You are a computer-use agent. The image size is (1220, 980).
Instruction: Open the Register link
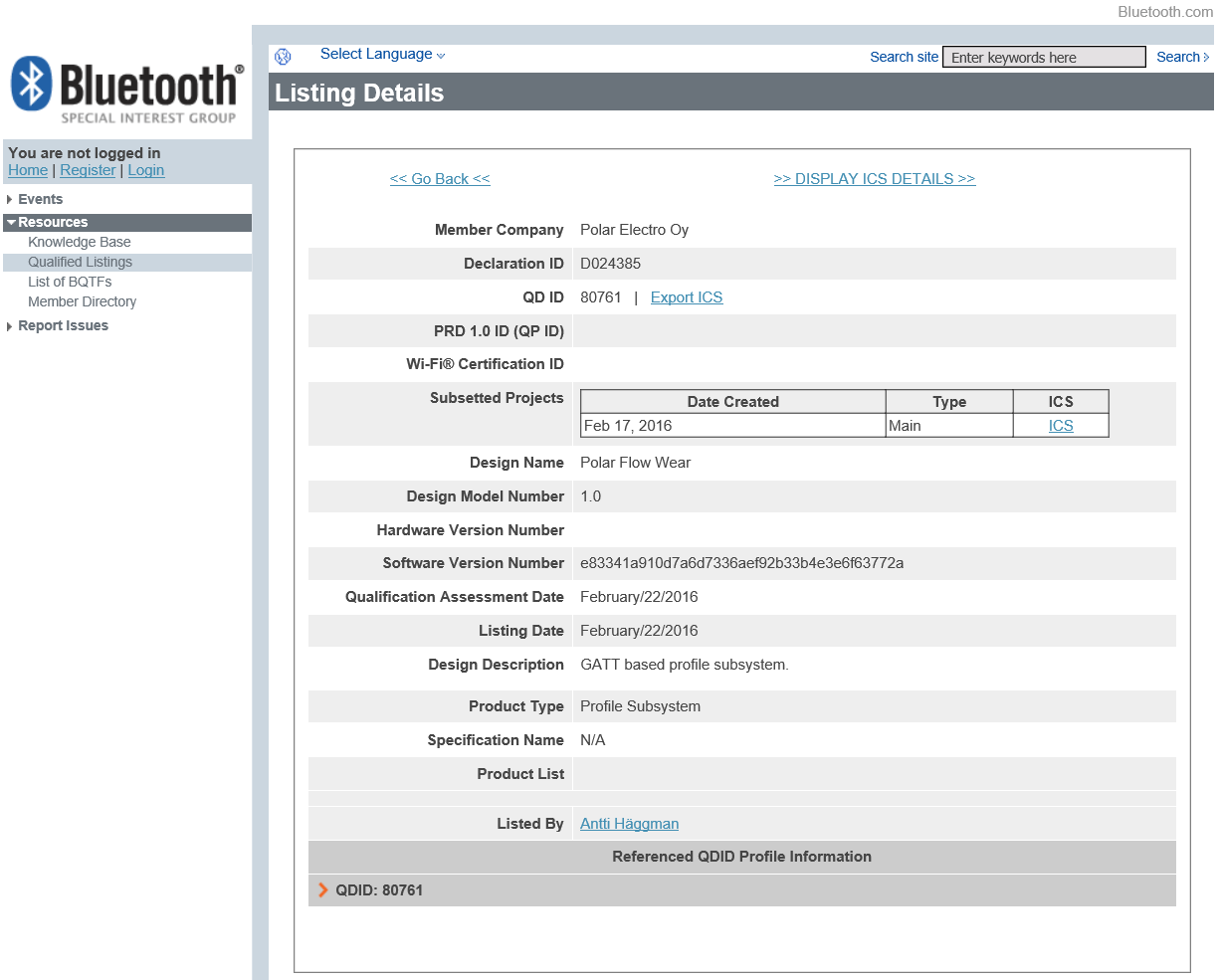(x=88, y=170)
